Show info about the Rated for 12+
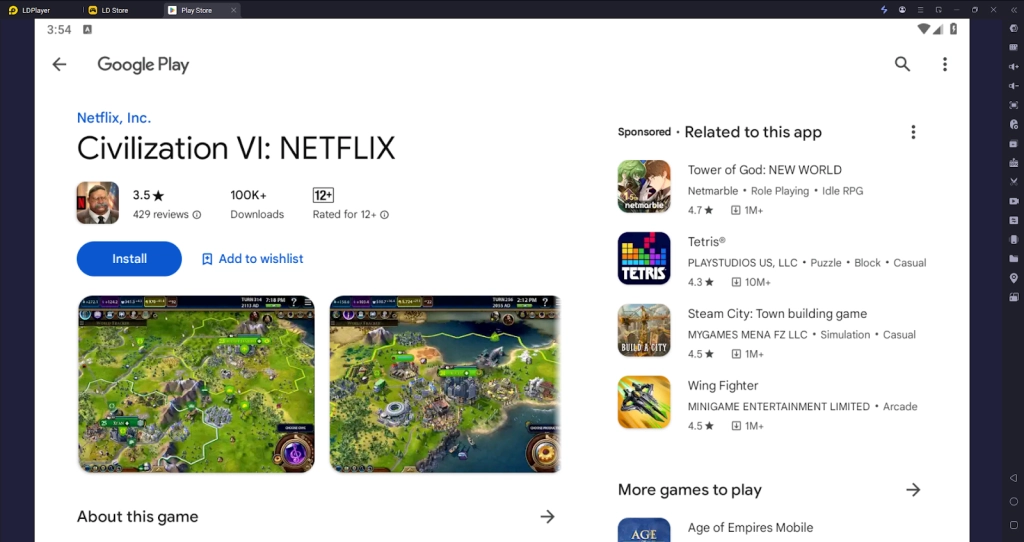This screenshot has width=1024, height=542. (x=384, y=214)
